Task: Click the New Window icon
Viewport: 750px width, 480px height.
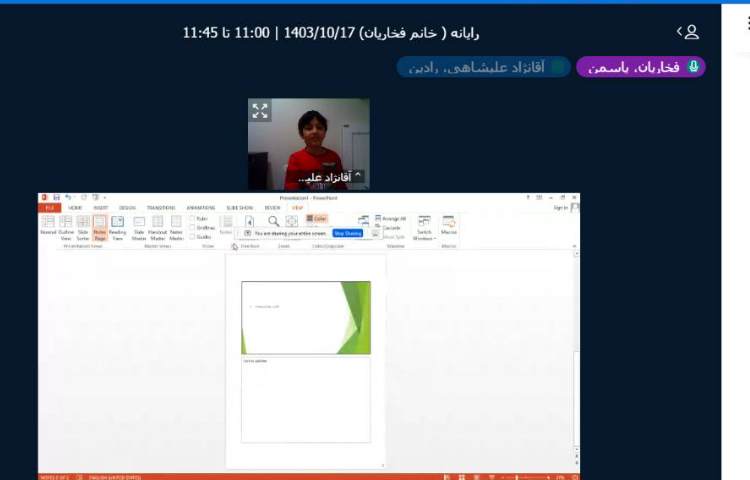Action: (x=364, y=220)
